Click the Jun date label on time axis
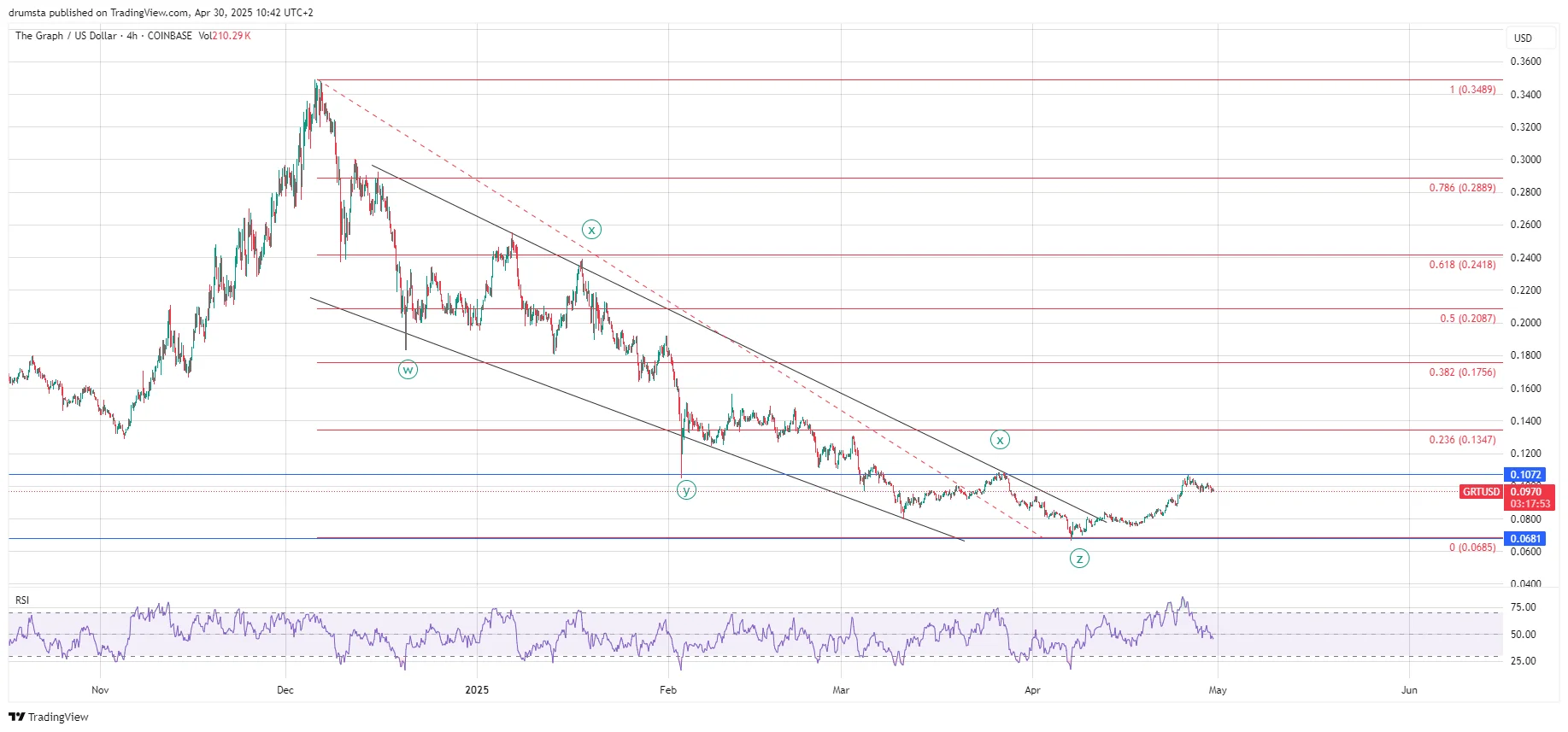The image size is (1568, 732). point(1409,690)
